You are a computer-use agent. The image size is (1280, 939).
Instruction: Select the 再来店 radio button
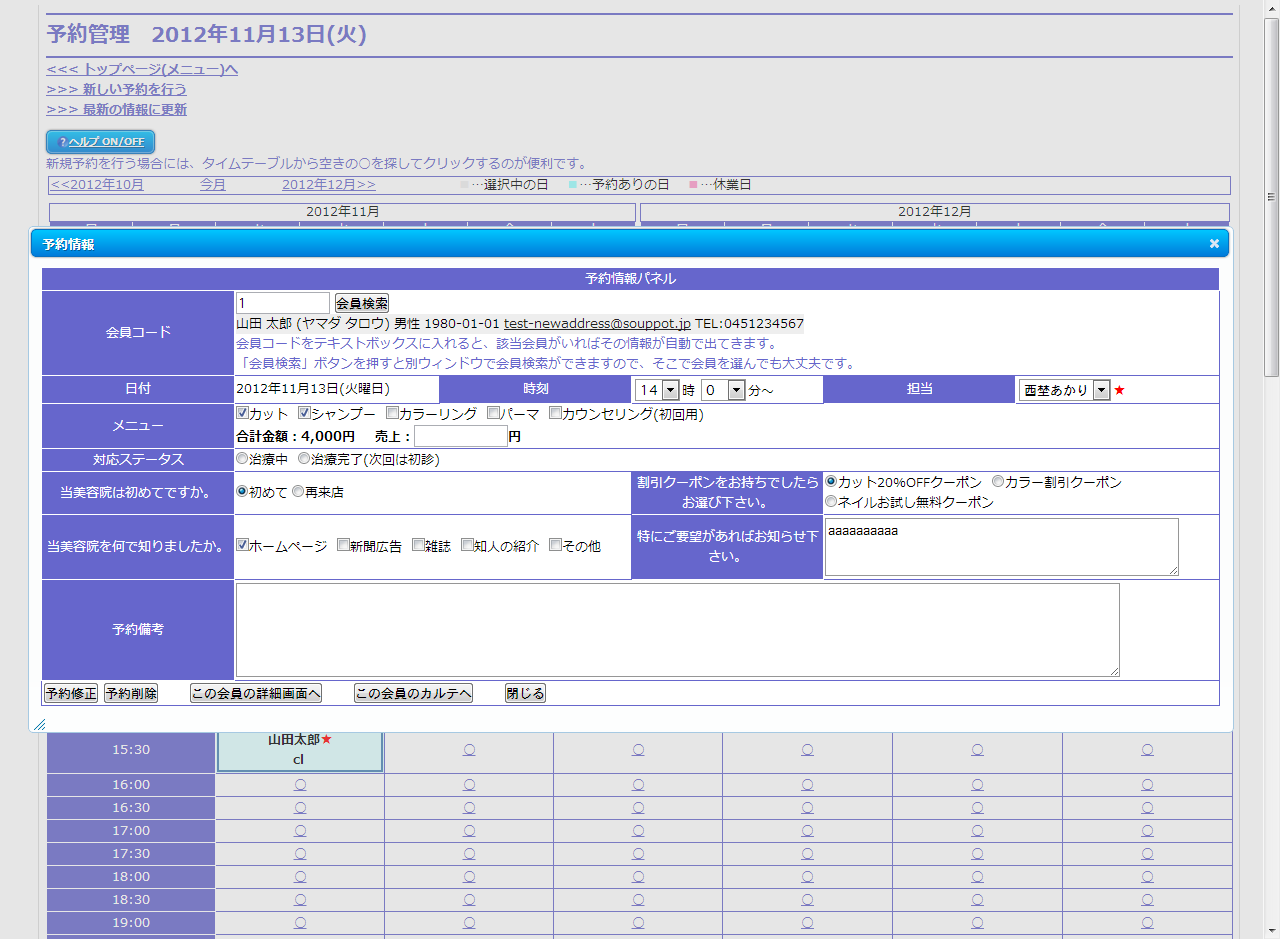298,492
